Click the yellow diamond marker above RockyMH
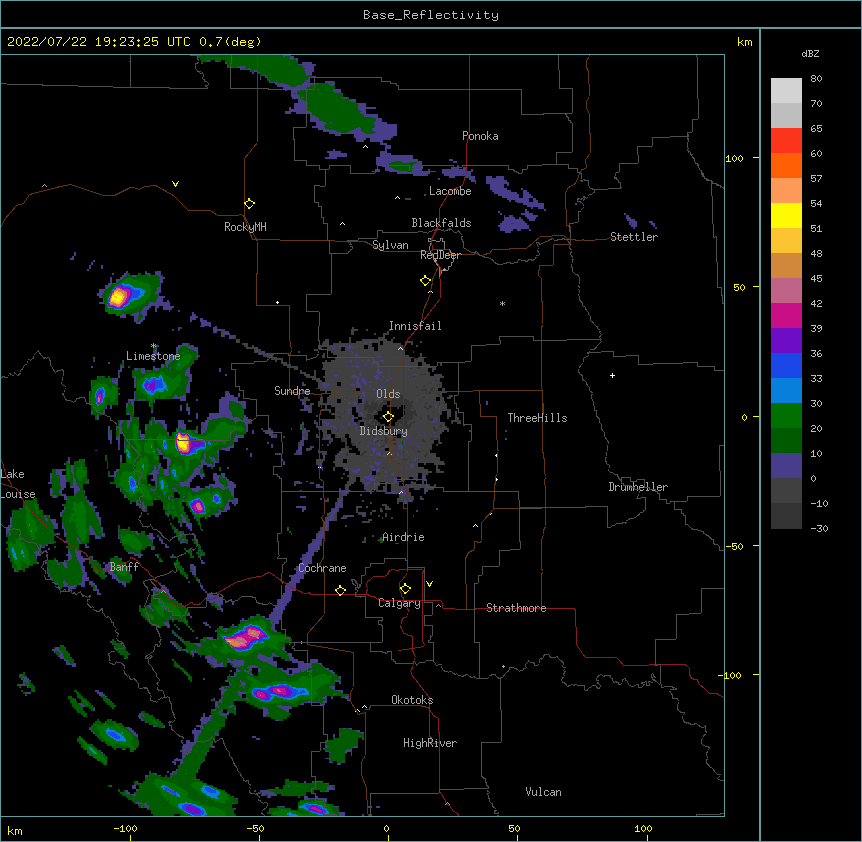 tap(249, 204)
